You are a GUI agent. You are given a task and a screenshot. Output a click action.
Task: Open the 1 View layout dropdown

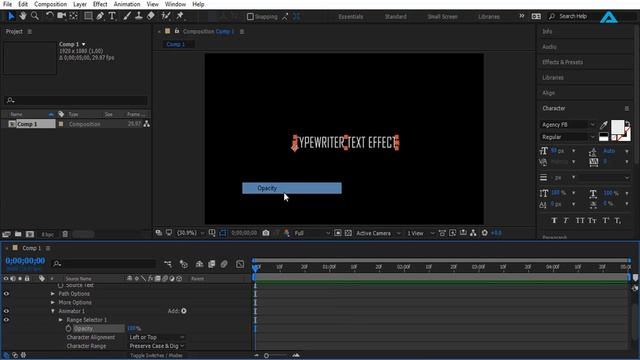[420, 233]
